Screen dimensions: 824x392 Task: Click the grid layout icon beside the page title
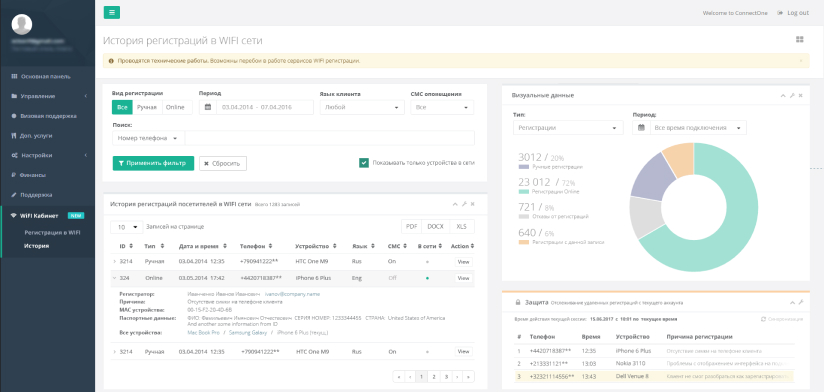(x=800, y=39)
